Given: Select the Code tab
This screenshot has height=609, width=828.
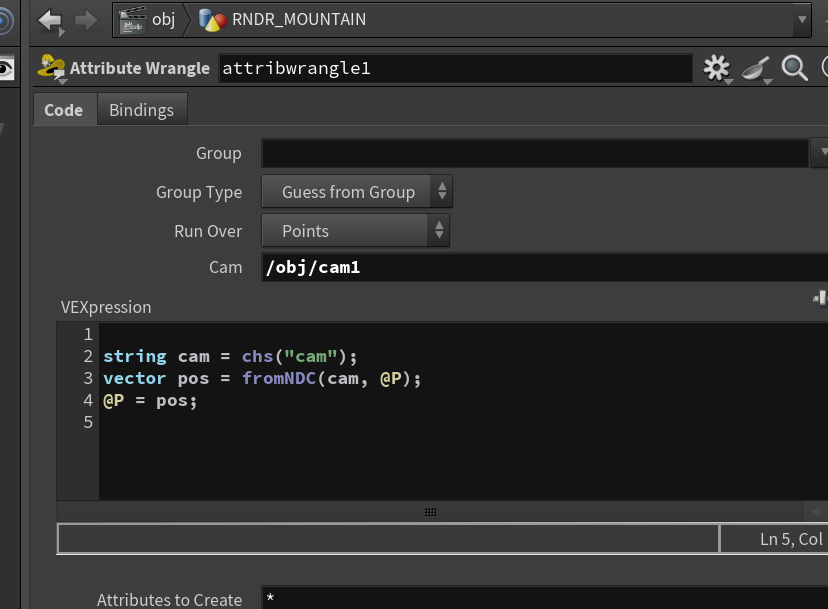Looking at the screenshot, I should point(64,110).
